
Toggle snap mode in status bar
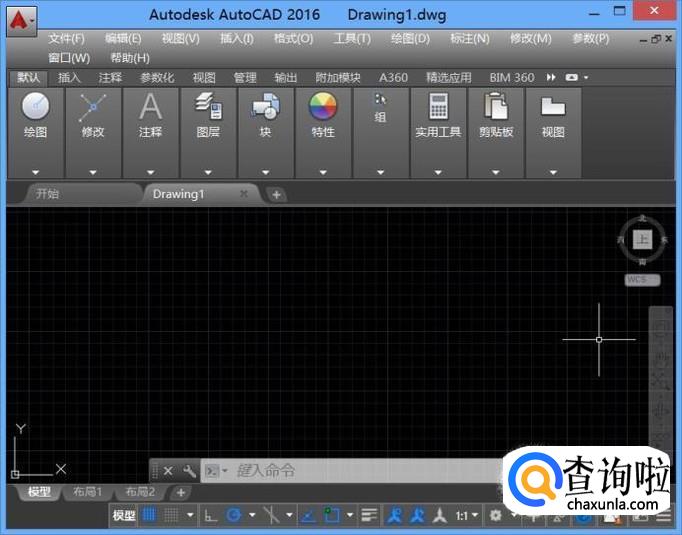point(171,515)
